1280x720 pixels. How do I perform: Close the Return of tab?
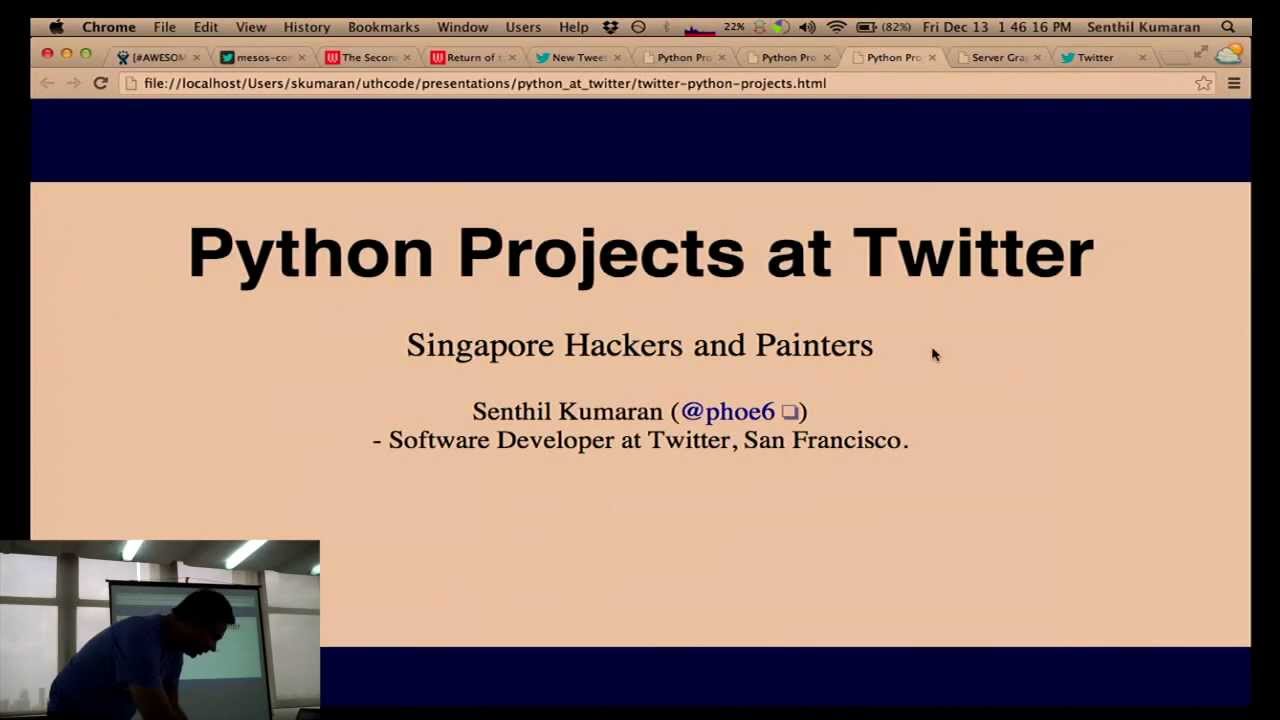511,58
